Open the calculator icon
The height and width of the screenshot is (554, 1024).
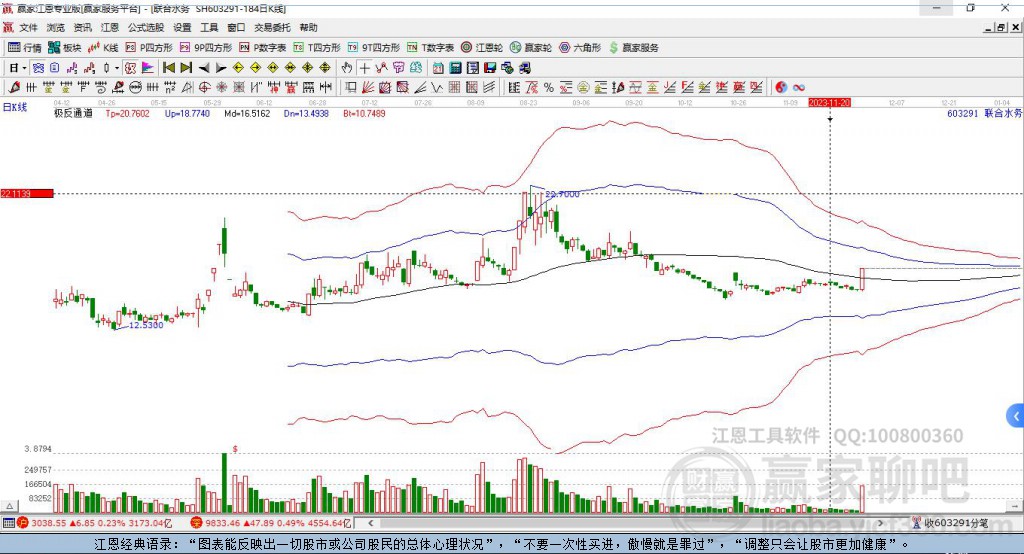tap(455, 68)
